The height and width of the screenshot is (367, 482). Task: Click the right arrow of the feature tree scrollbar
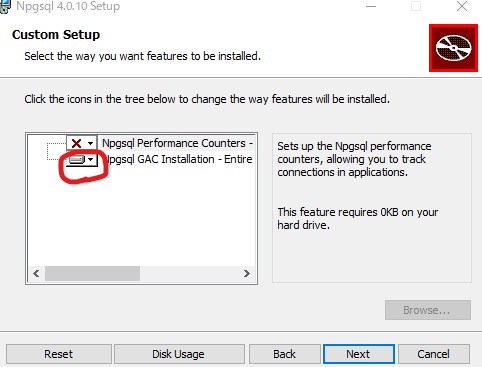pyautogui.click(x=247, y=274)
